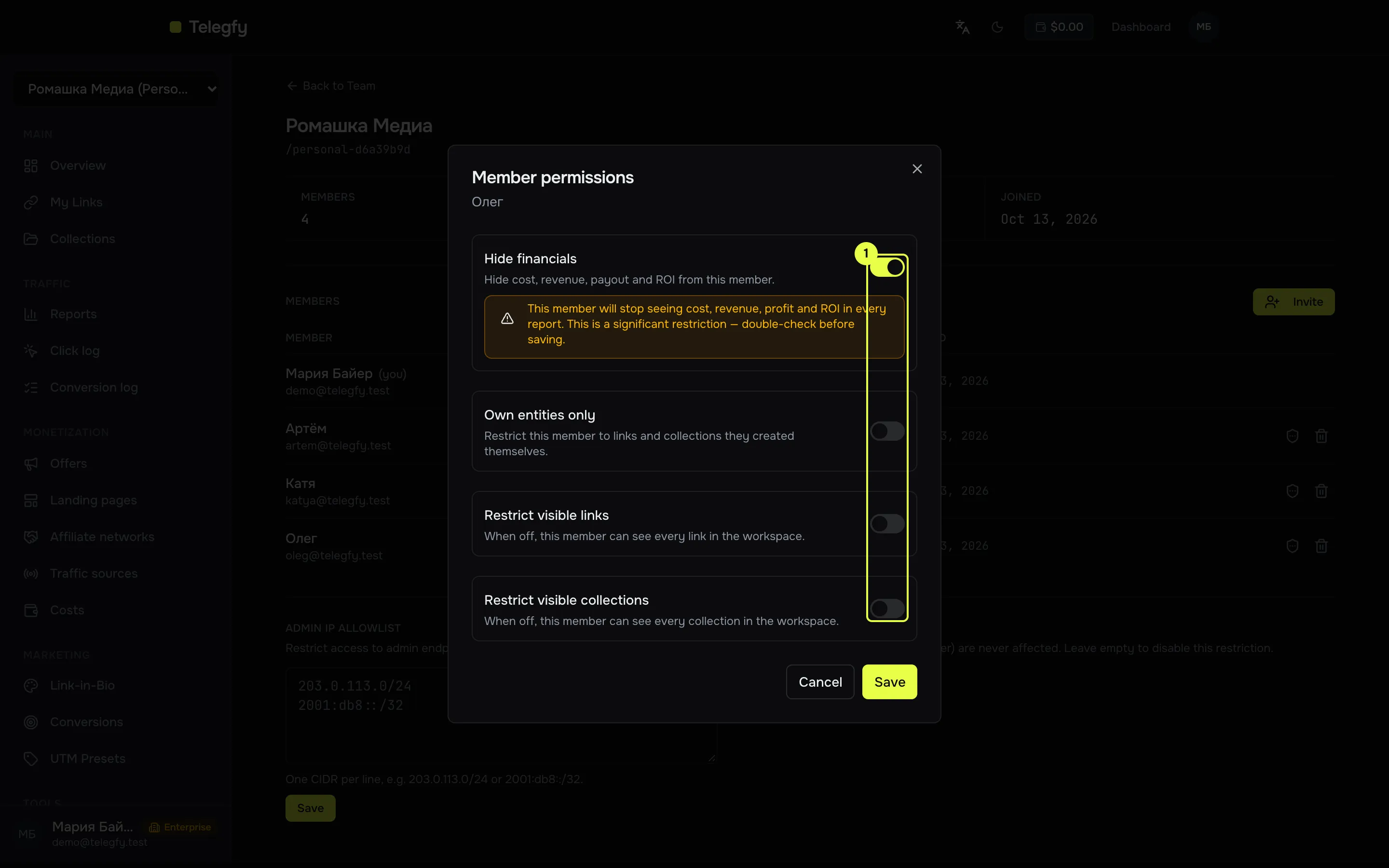Click the Invite member button
The height and width of the screenshot is (868, 1389).
pos(1294,302)
